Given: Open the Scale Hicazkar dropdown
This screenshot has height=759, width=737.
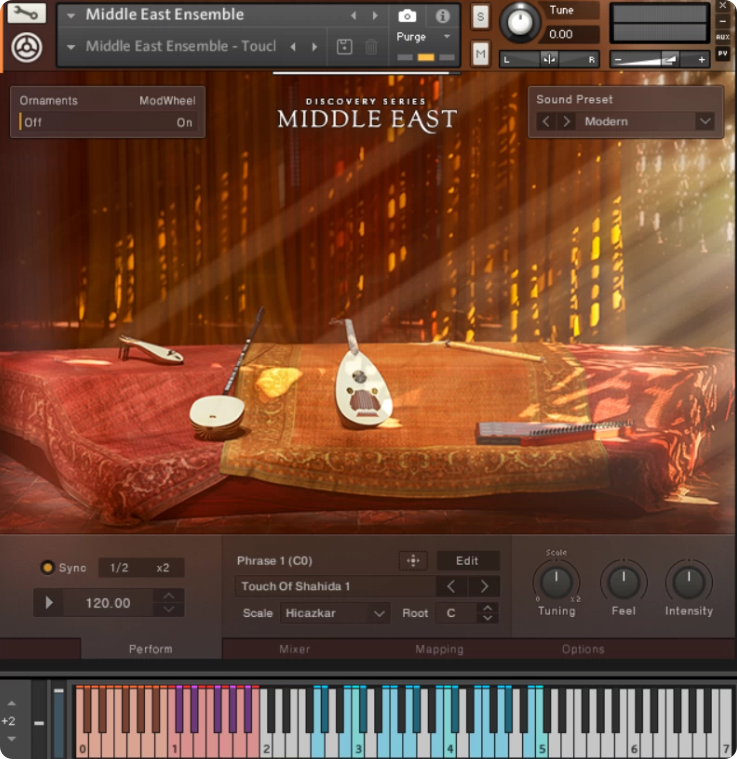Looking at the screenshot, I should point(335,613).
